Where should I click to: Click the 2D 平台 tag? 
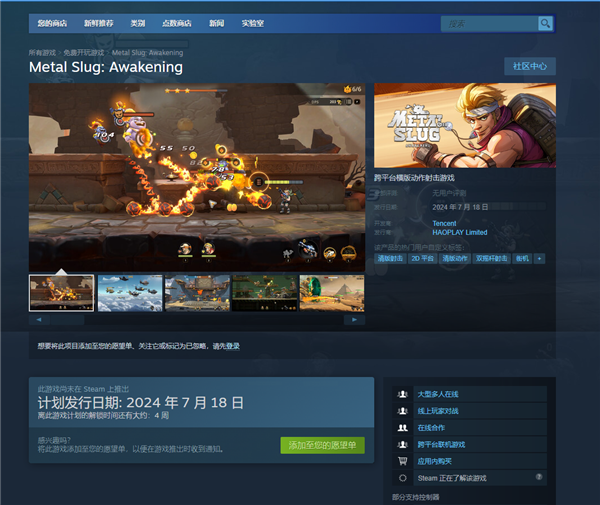422,259
